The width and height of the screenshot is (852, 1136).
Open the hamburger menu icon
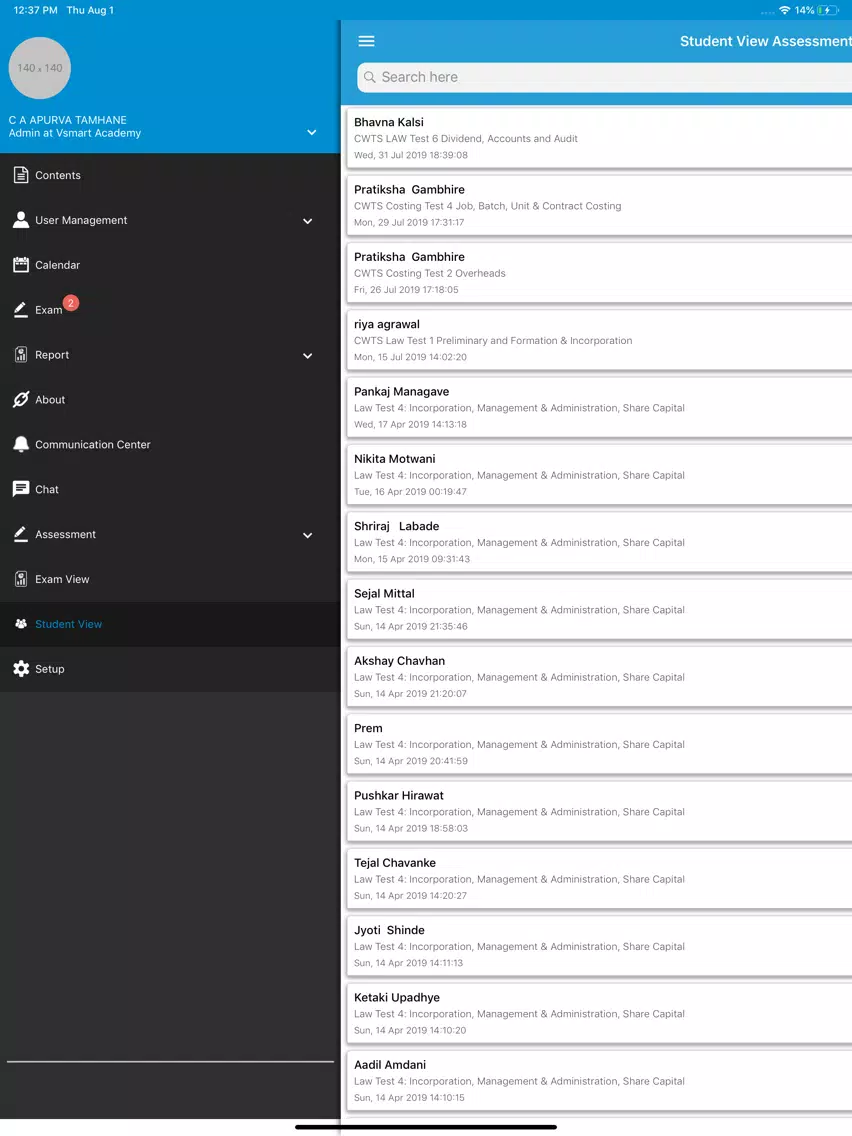point(367,41)
